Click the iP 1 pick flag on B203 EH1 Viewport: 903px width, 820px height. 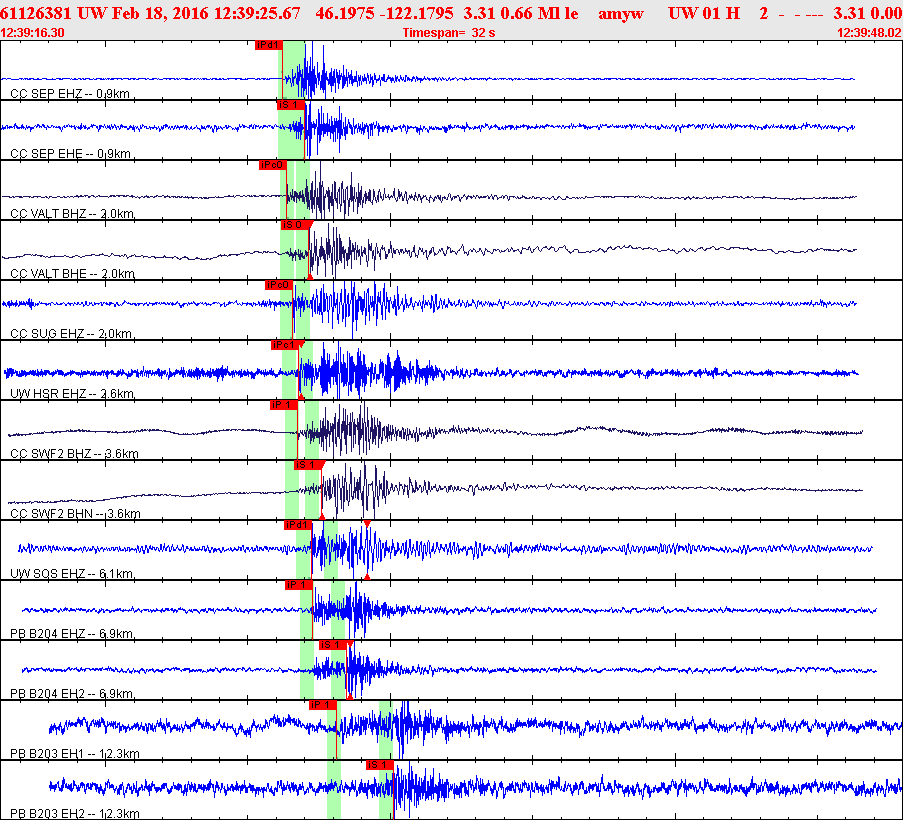pyautogui.click(x=322, y=705)
